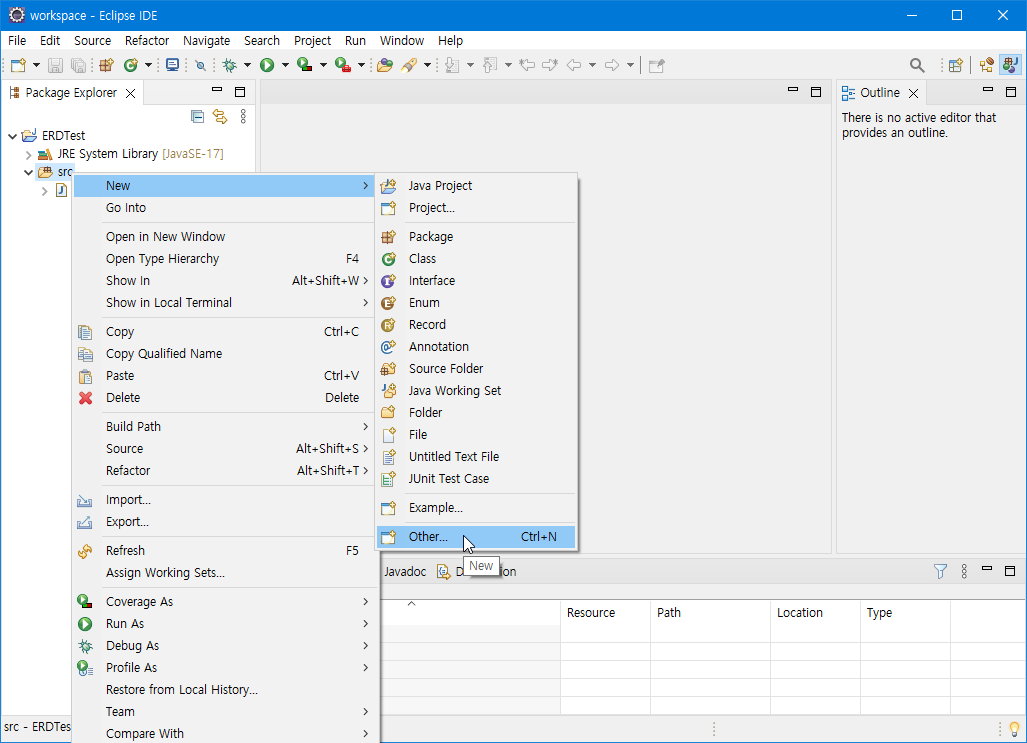Image resolution: width=1027 pixels, height=743 pixels.
Task: Click the New Java Class toolbar icon
Action: pyautogui.click(x=131, y=65)
